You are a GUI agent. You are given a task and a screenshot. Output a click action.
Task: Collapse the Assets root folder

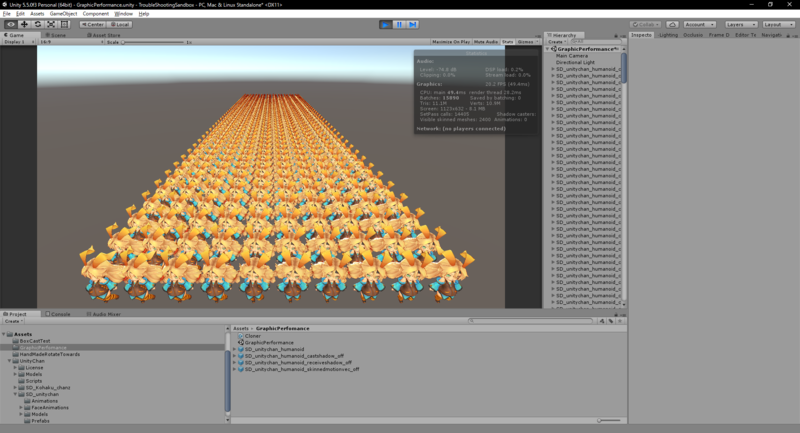point(4,335)
